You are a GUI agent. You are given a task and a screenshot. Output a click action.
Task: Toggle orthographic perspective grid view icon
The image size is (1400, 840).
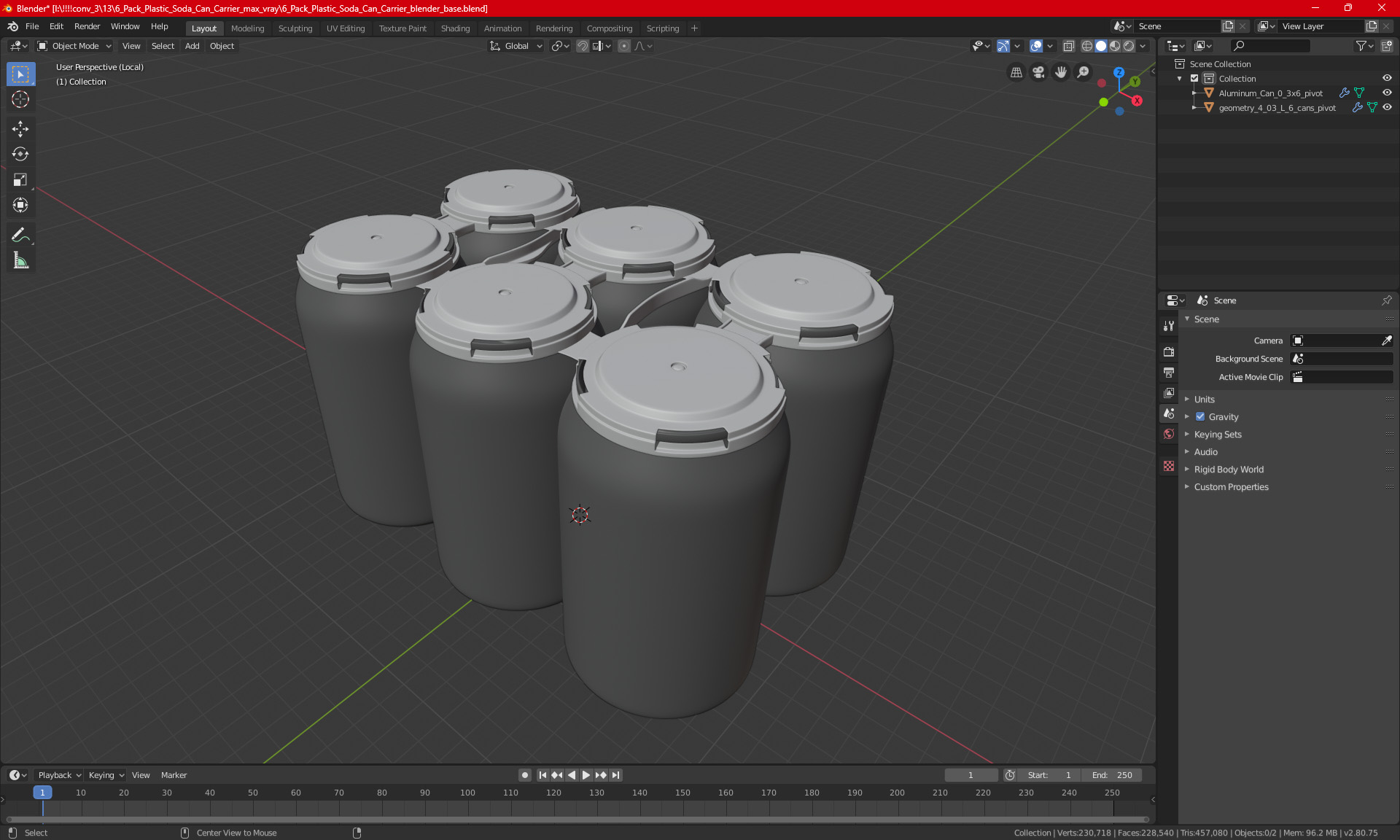click(x=1016, y=72)
